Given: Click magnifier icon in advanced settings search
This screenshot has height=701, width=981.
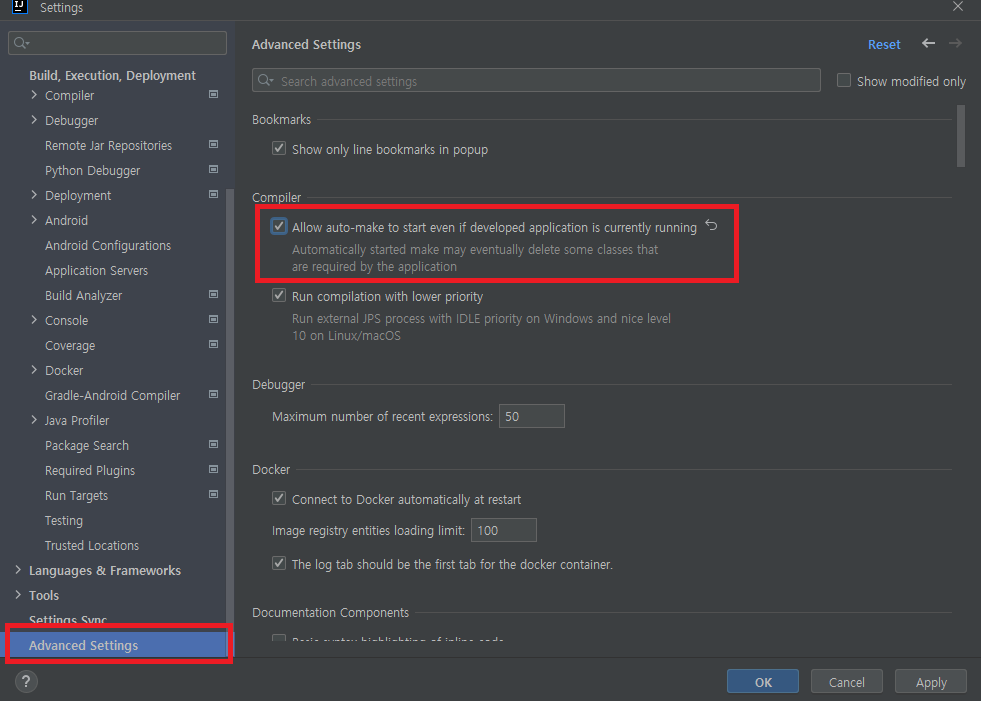Looking at the screenshot, I should (266, 80).
